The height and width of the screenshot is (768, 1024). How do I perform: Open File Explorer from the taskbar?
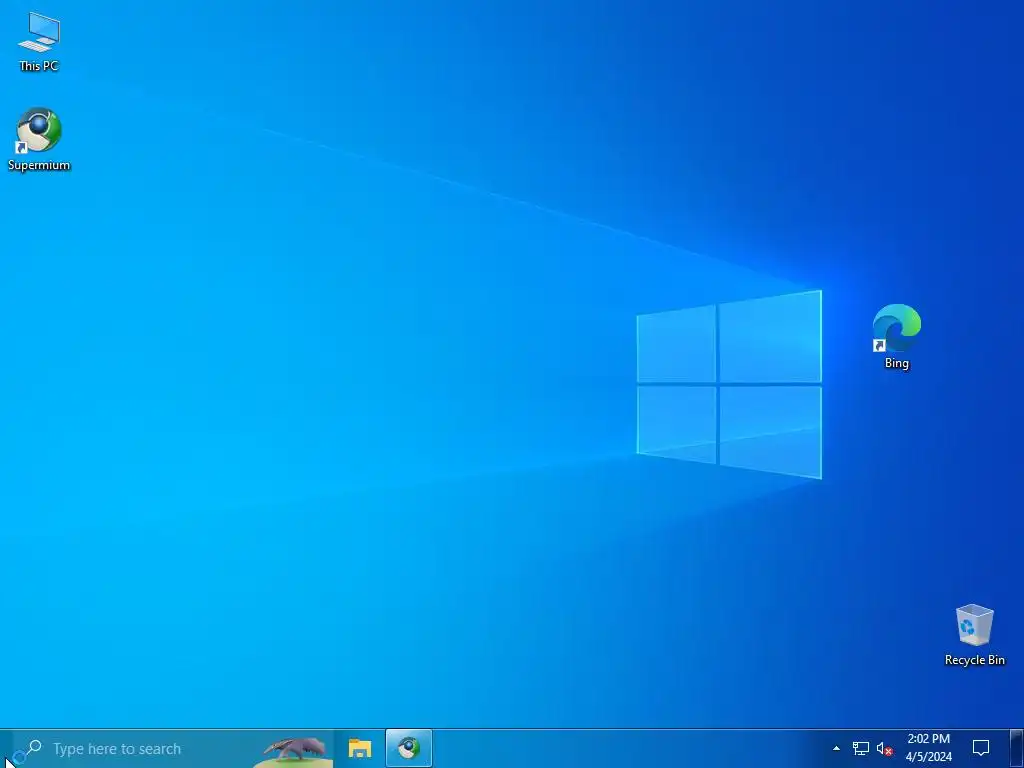pyautogui.click(x=360, y=748)
